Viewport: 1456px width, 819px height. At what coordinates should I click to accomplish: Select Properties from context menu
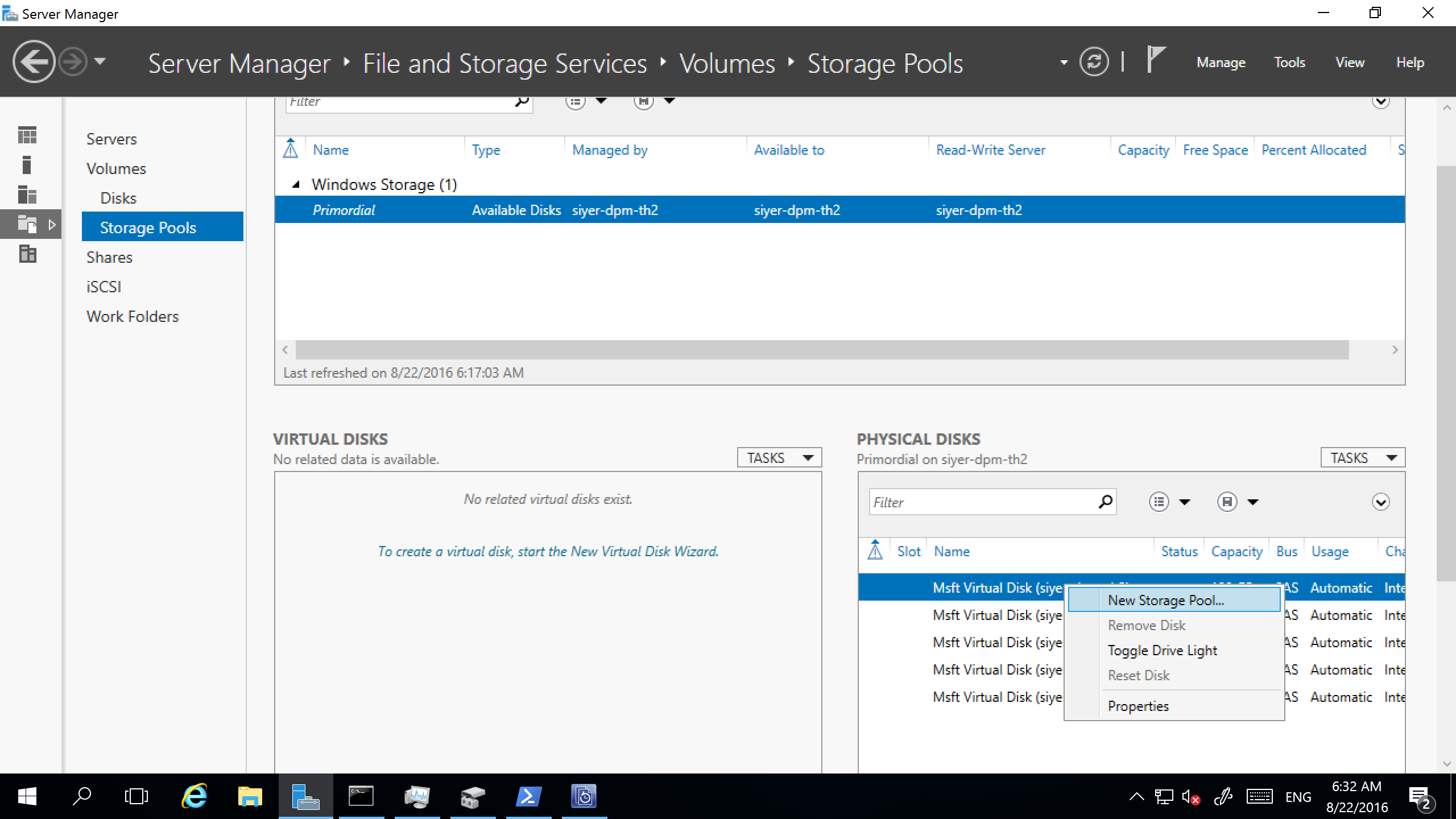click(1139, 706)
